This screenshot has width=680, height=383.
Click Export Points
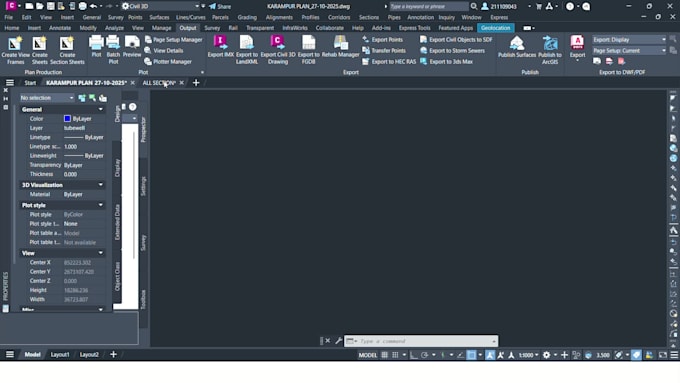tap(382, 39)
